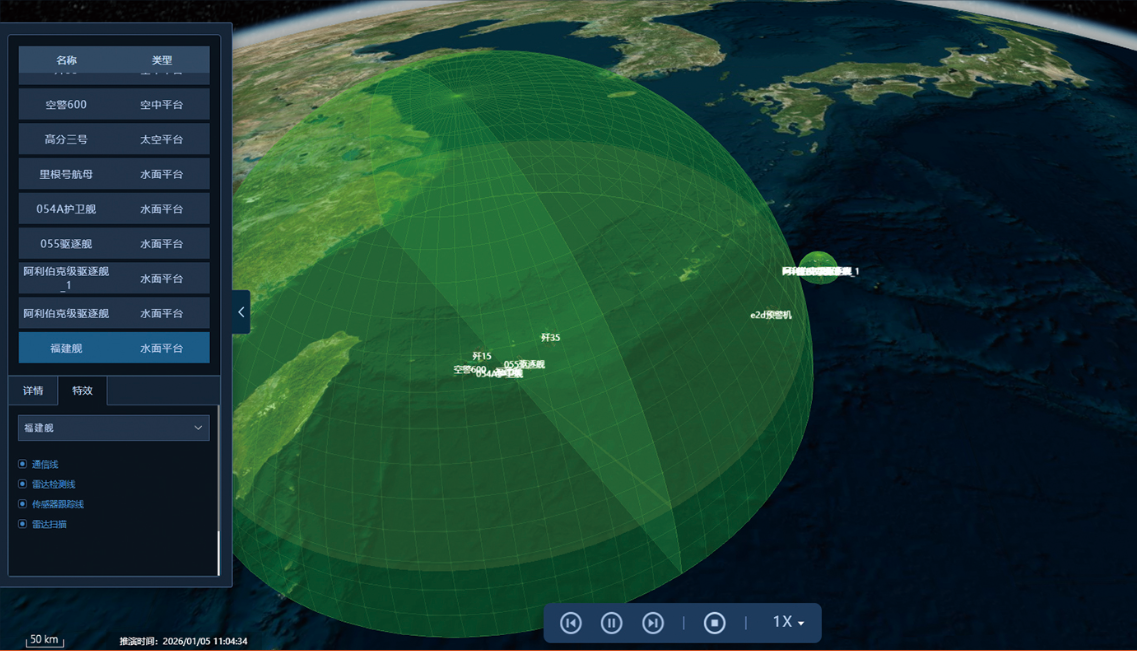Click the 歼35 label on the map
Viewport: 1137px width, 651px height.
click(x=550, y=337)
